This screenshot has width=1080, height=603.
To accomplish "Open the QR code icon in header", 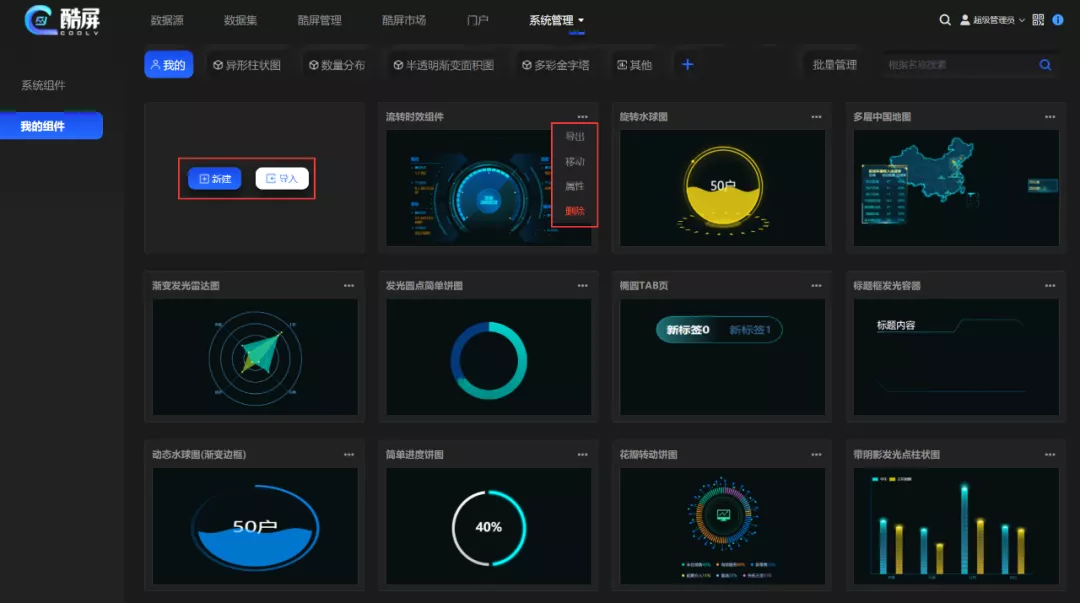I will pos(1038,20).
